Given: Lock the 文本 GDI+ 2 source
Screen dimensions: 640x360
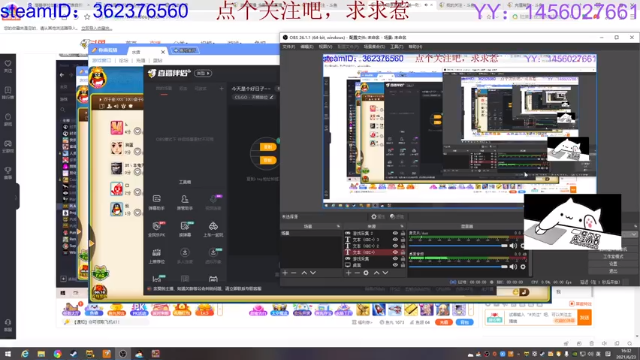Looking at the screenshot, I should coord(403,246).
